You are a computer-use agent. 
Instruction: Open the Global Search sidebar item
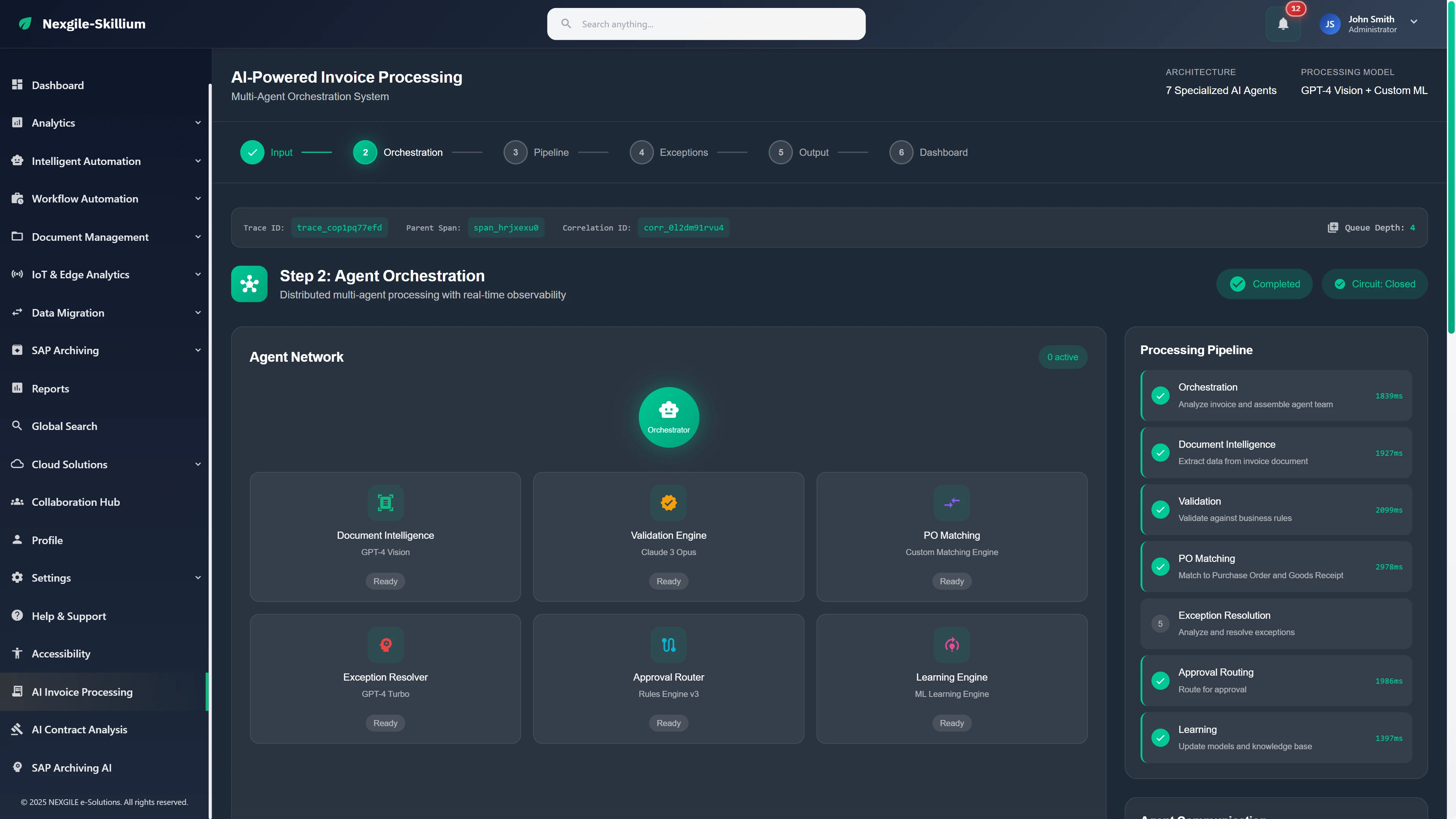click(x=63, y=425)
